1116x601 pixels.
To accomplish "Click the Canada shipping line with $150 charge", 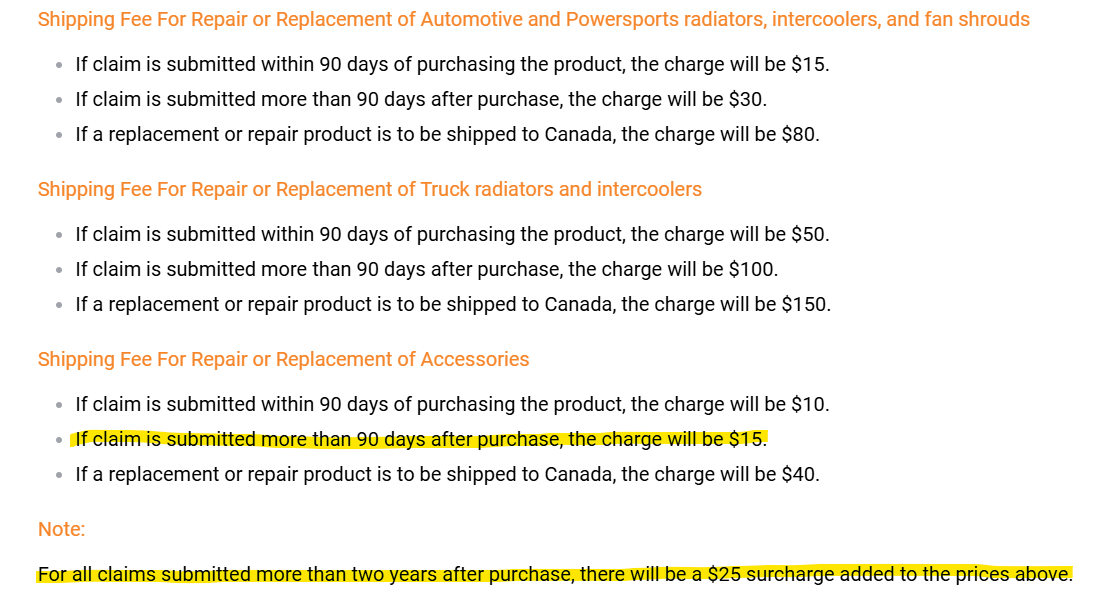I will click(x=453, y=304).
